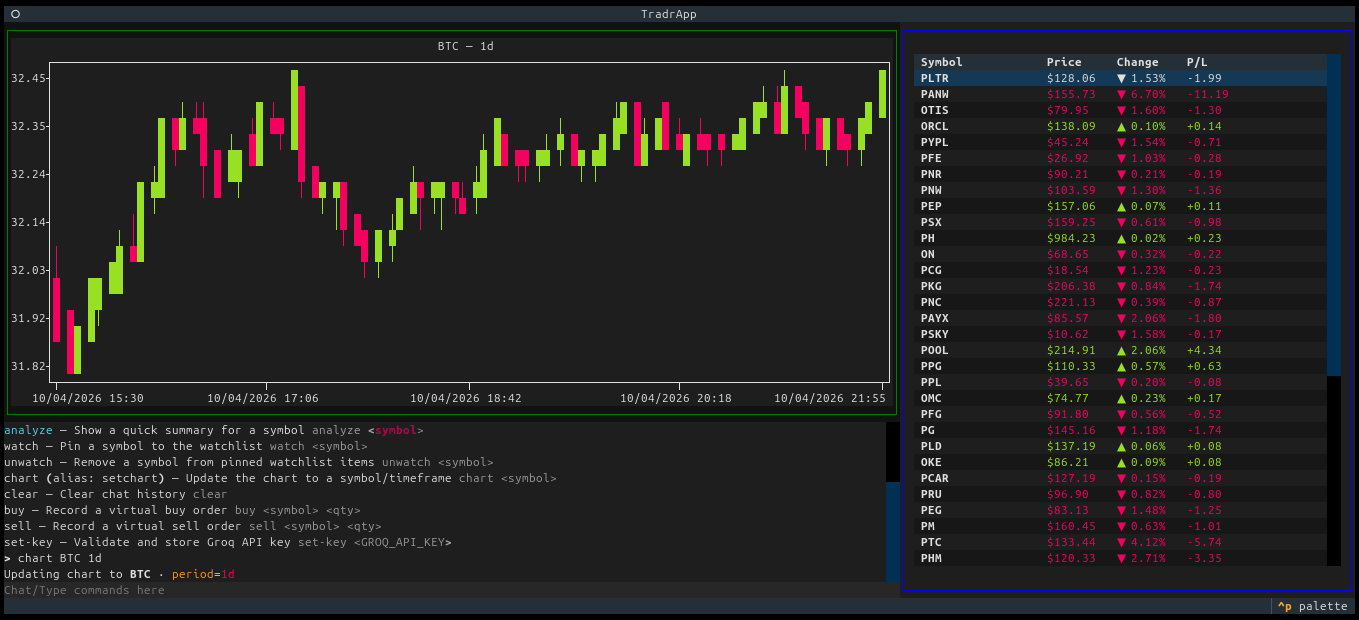Select the PSX symbol row
1359x620 pixels.
pos(1120,222)
